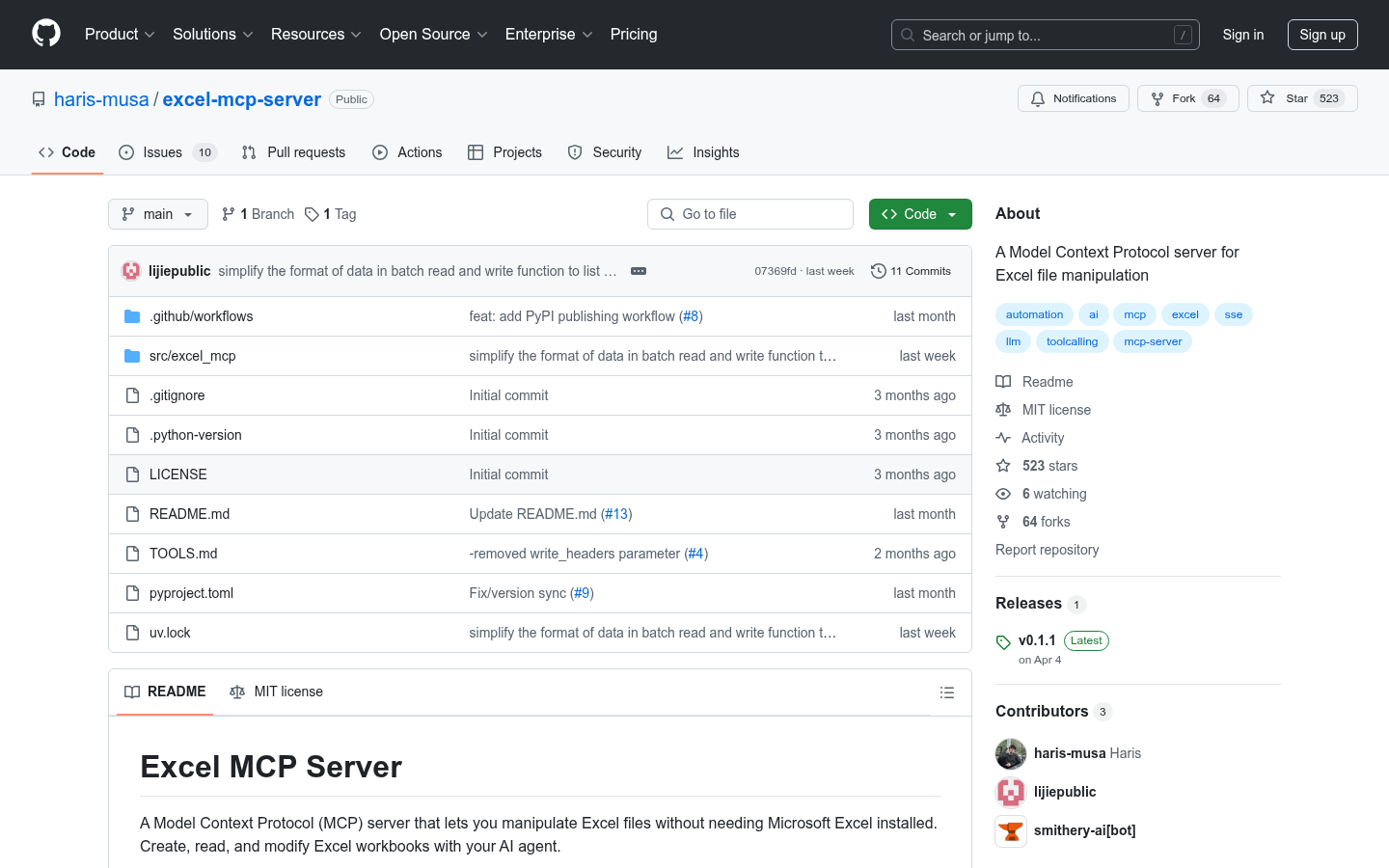Open the .gitignore file
The height and width of the screenshot is (868, 1389).
(177, 395)
